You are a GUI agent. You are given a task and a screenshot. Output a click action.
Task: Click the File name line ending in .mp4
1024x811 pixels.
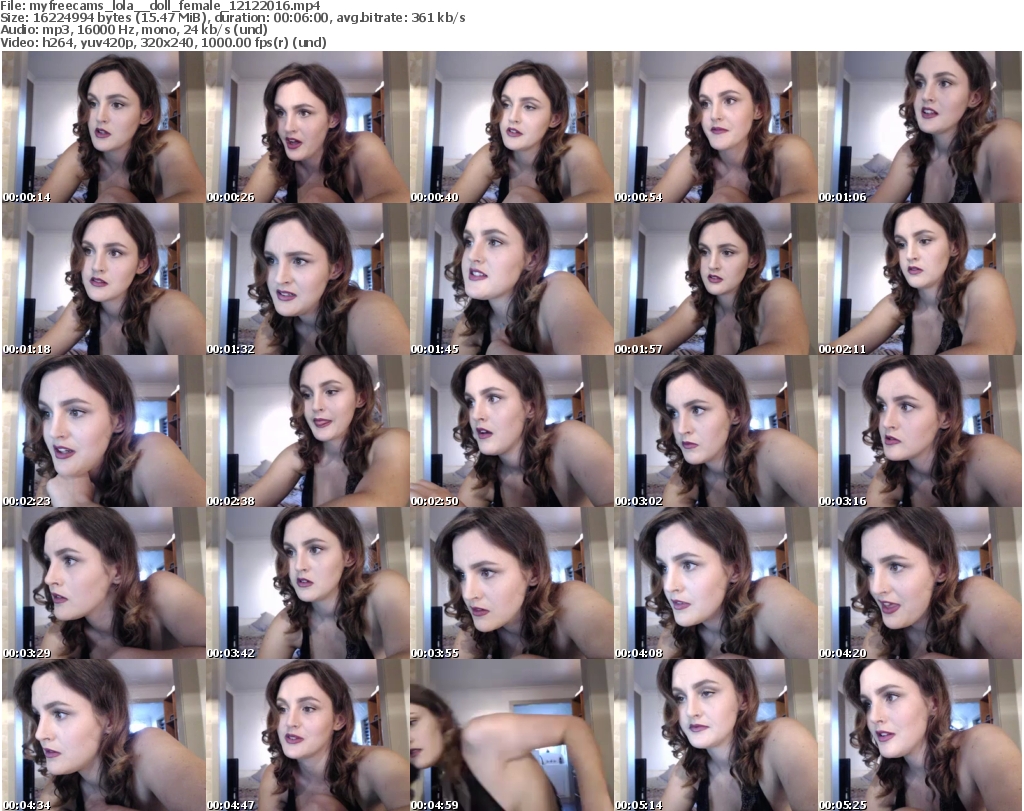161,6
